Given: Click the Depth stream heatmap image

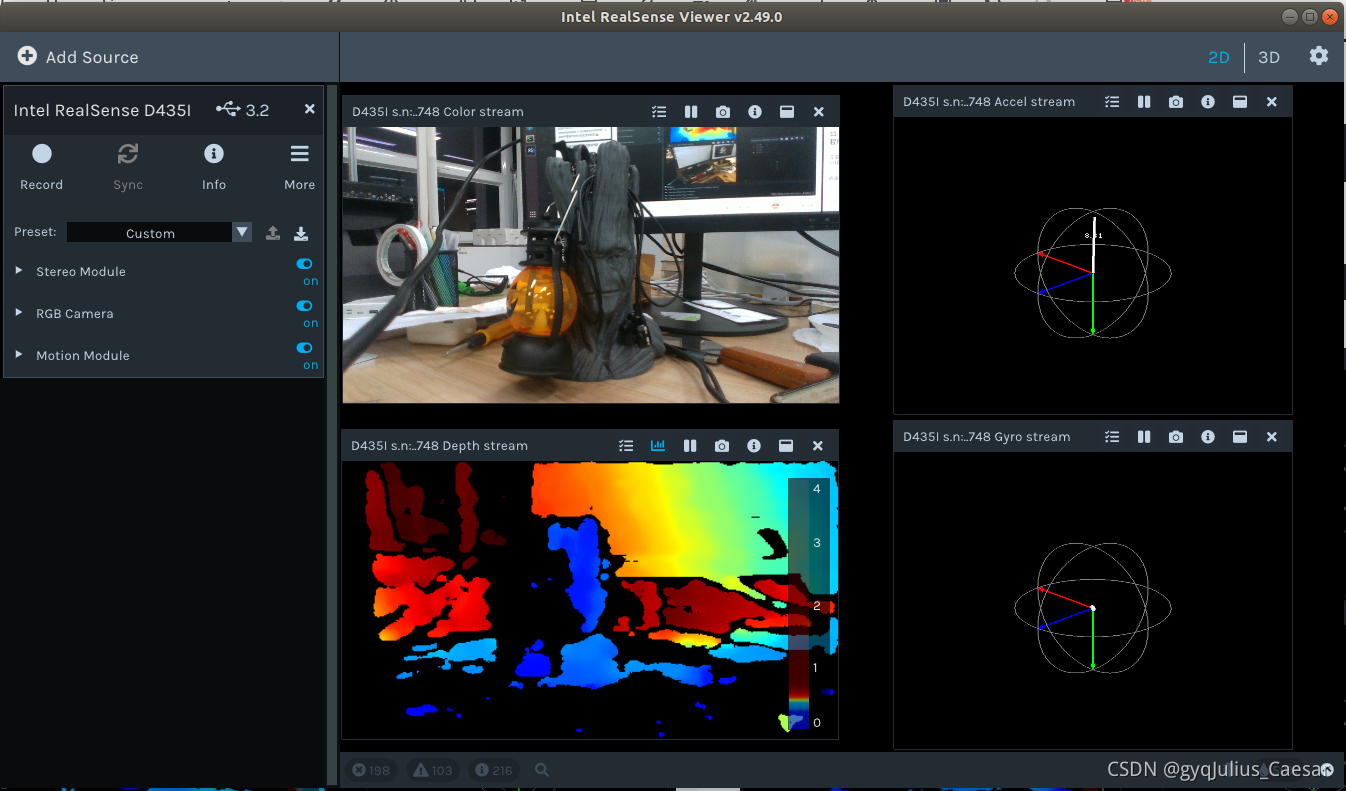Looking at the screenshot, I should point(590,600).
